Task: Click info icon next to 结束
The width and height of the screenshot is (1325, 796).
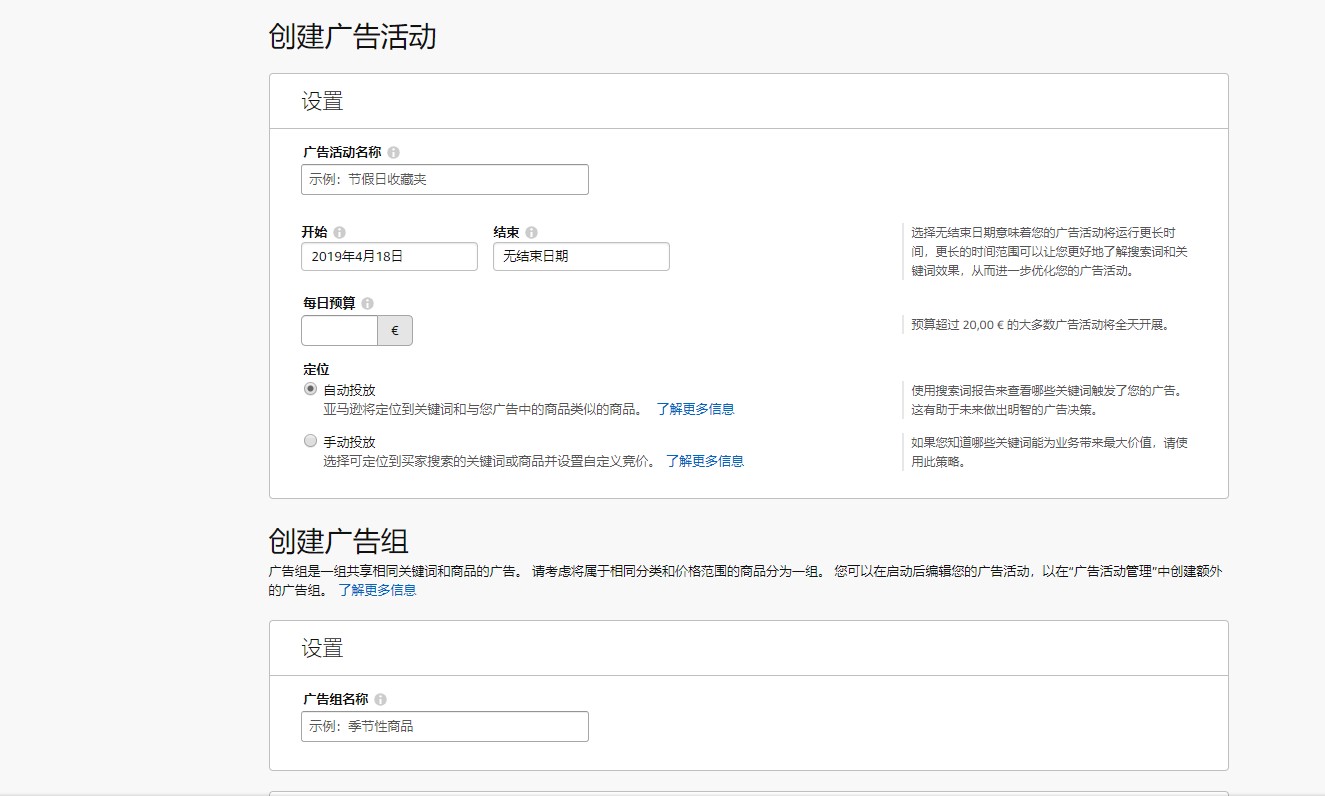Action: [531, 232]
